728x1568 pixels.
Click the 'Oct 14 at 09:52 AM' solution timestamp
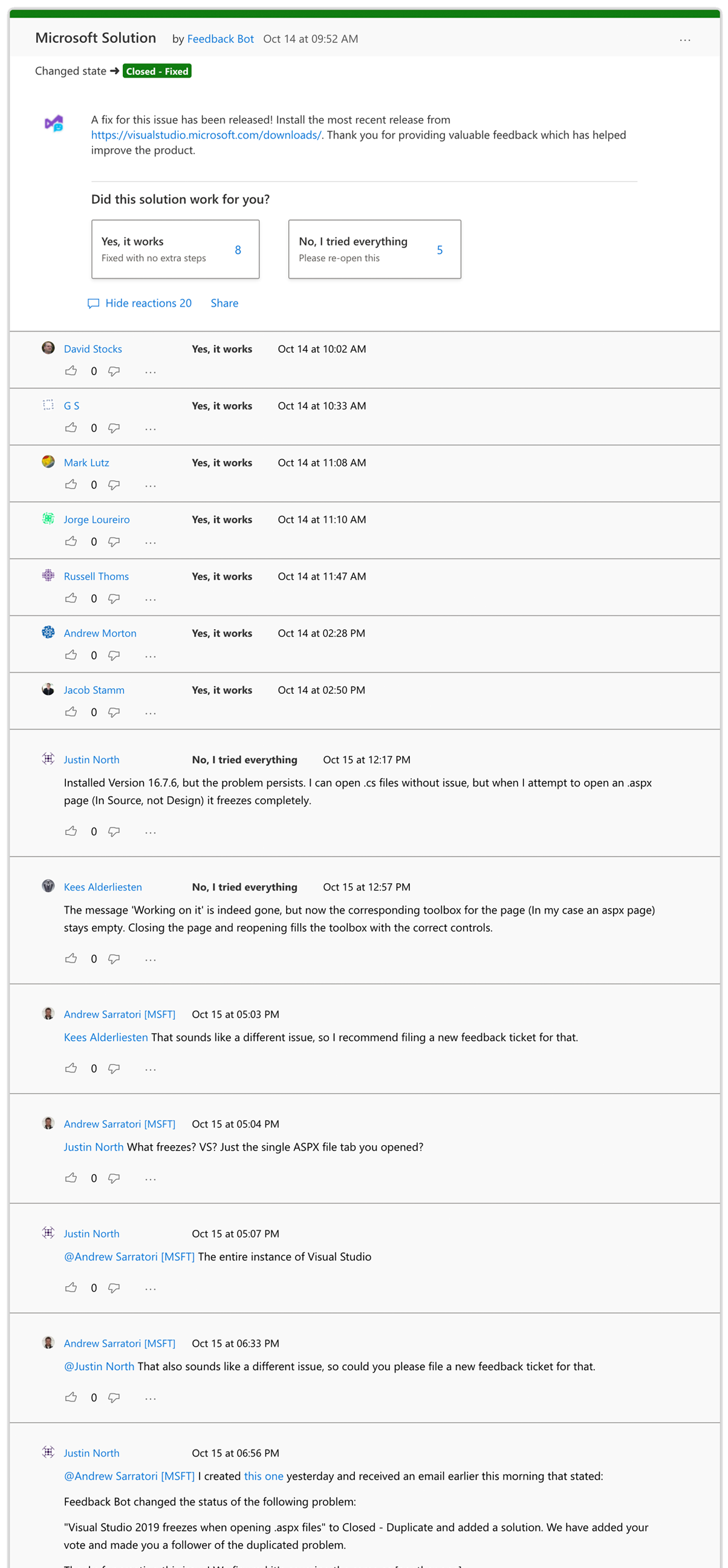tap(310, 39)
